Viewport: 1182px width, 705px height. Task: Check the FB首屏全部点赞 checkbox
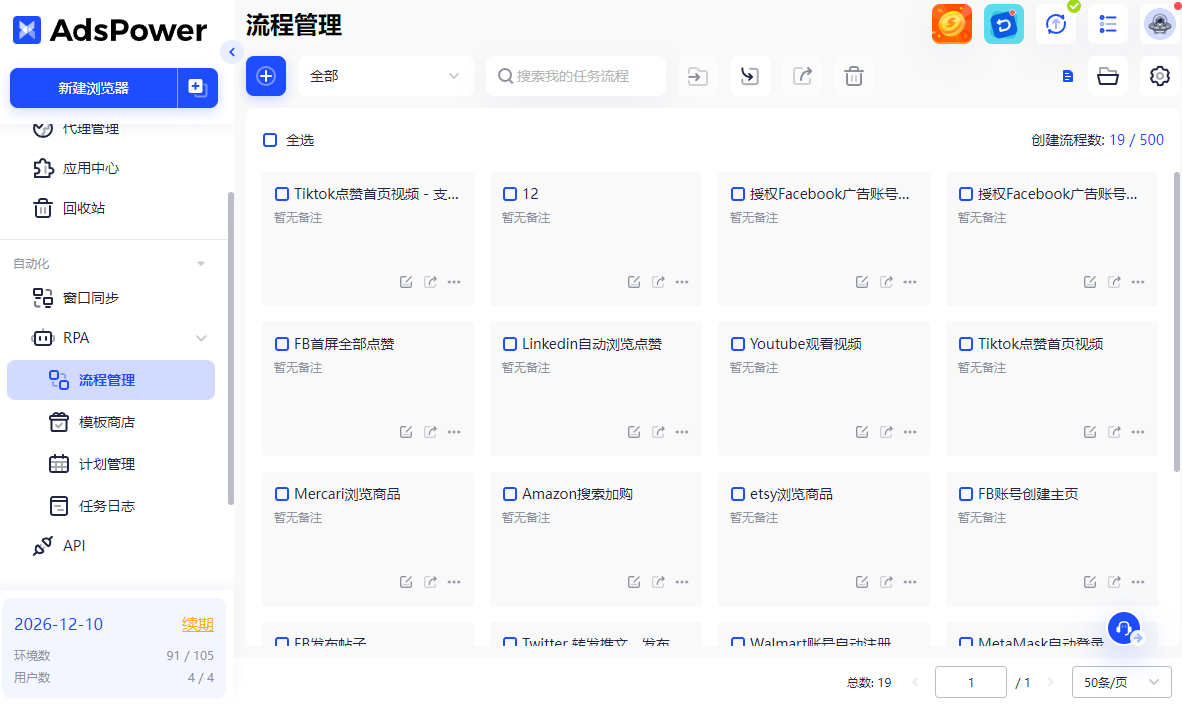point(282,344)
